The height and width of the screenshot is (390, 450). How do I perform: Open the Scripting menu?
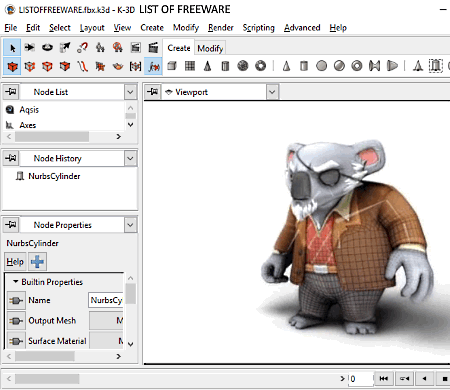click(x=258, y=28)
